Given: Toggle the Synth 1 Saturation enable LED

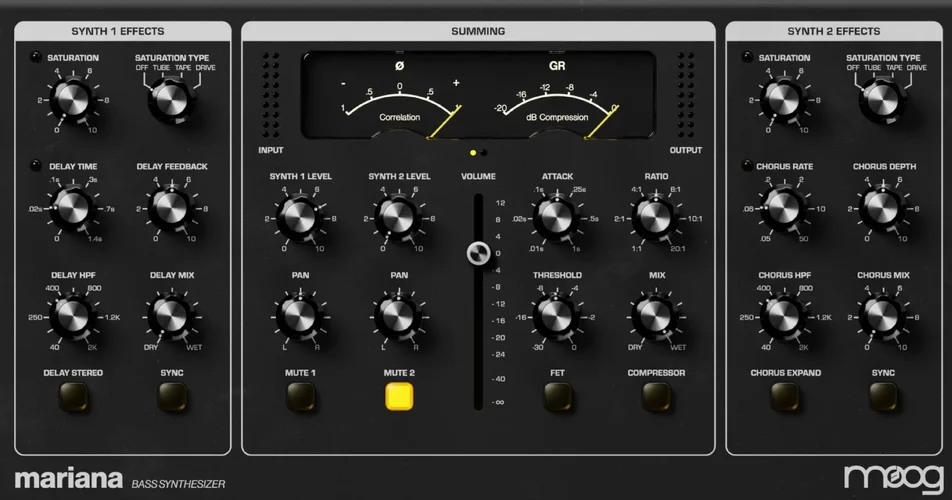Looking at the screenshot, I should pyautogui.click(x=36, y=57).
